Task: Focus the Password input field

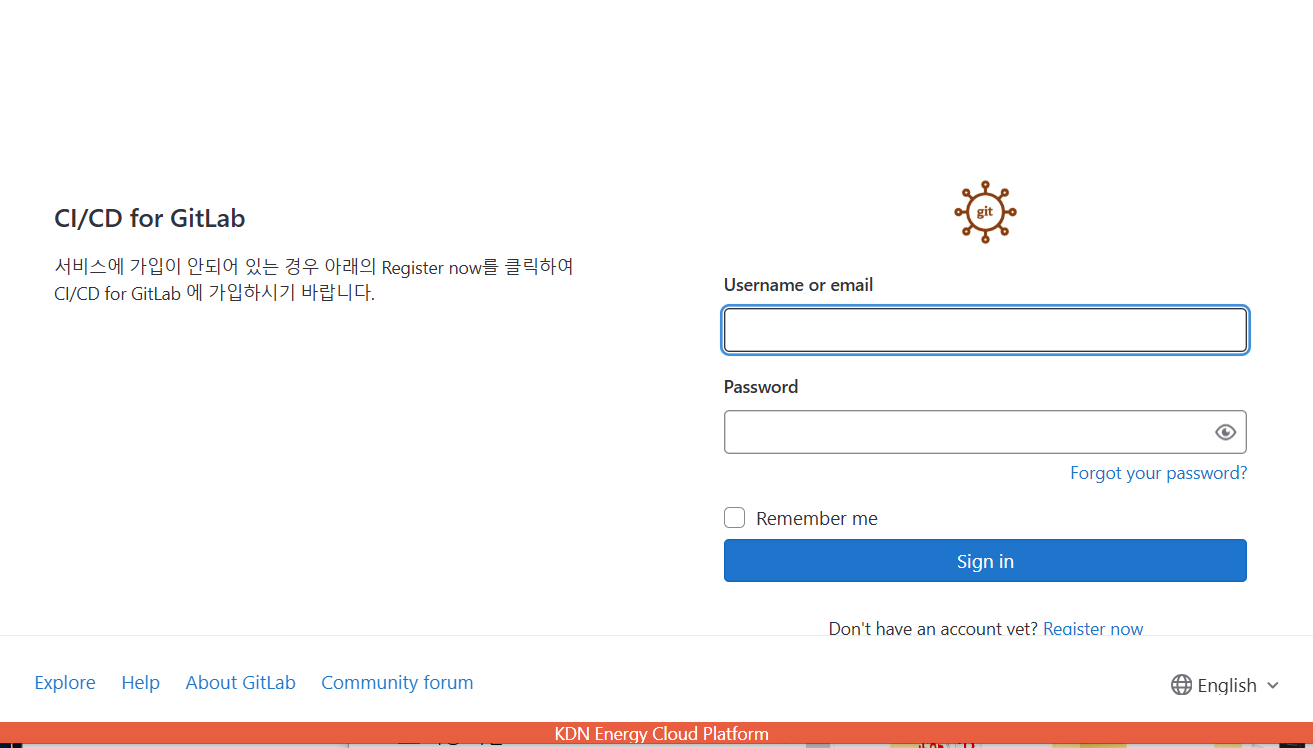Action: tap(985, 432)
